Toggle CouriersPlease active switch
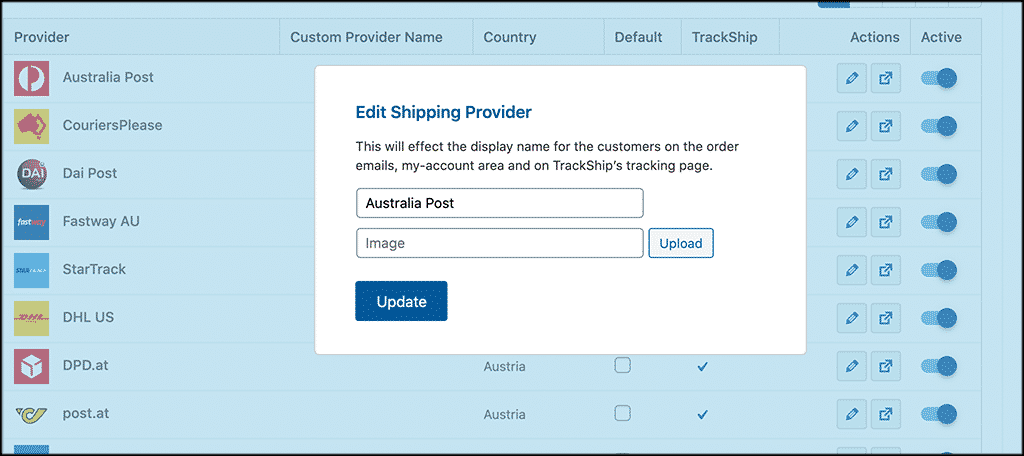 point(939,126)
